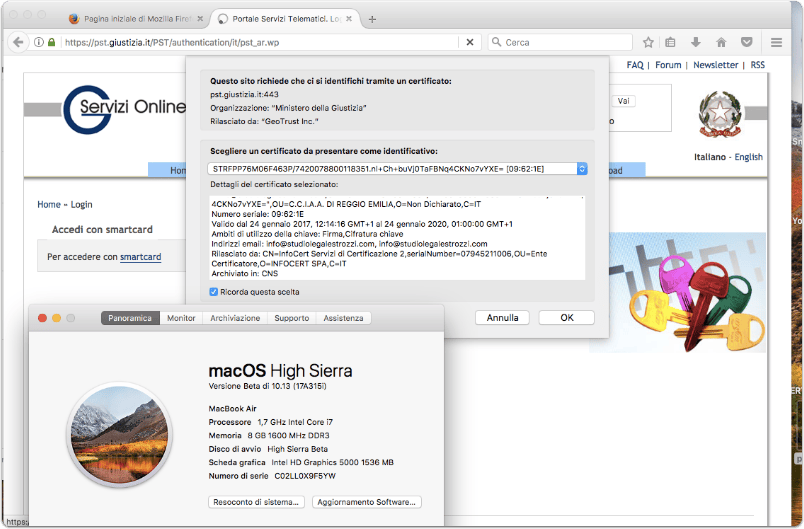Select the Portale Servizi Telematici tab
Screen dimensions: 804x529
coord(285,18)
